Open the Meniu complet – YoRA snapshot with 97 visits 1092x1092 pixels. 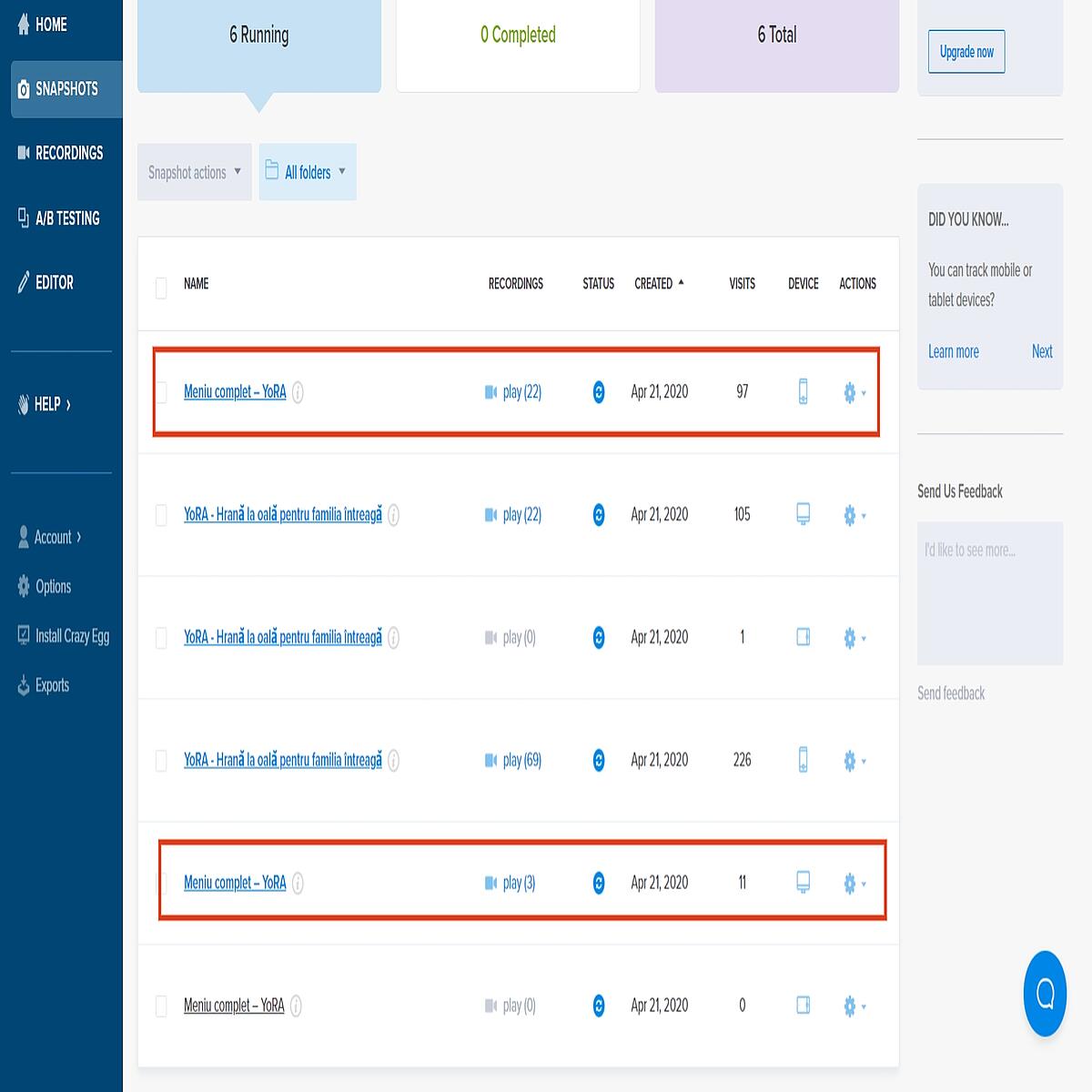click(235, 391)
